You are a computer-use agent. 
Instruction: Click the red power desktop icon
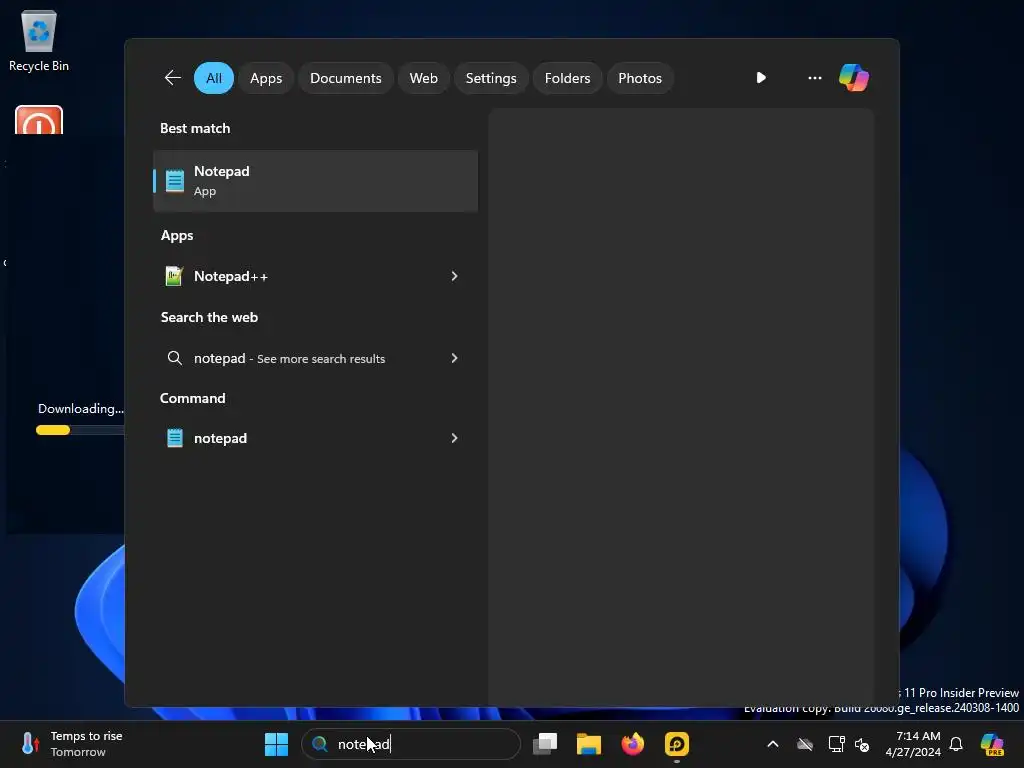39,120
